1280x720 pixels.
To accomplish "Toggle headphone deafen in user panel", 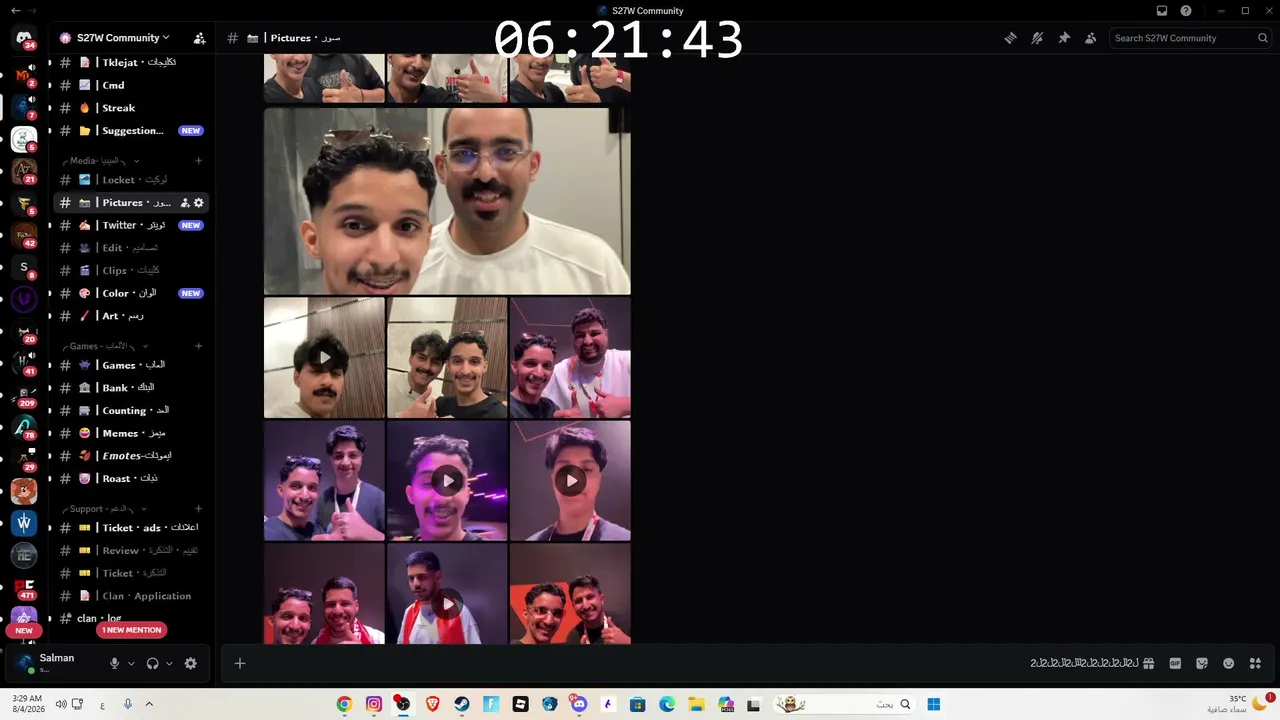I will pyautogui.click(x=152, y=663).
